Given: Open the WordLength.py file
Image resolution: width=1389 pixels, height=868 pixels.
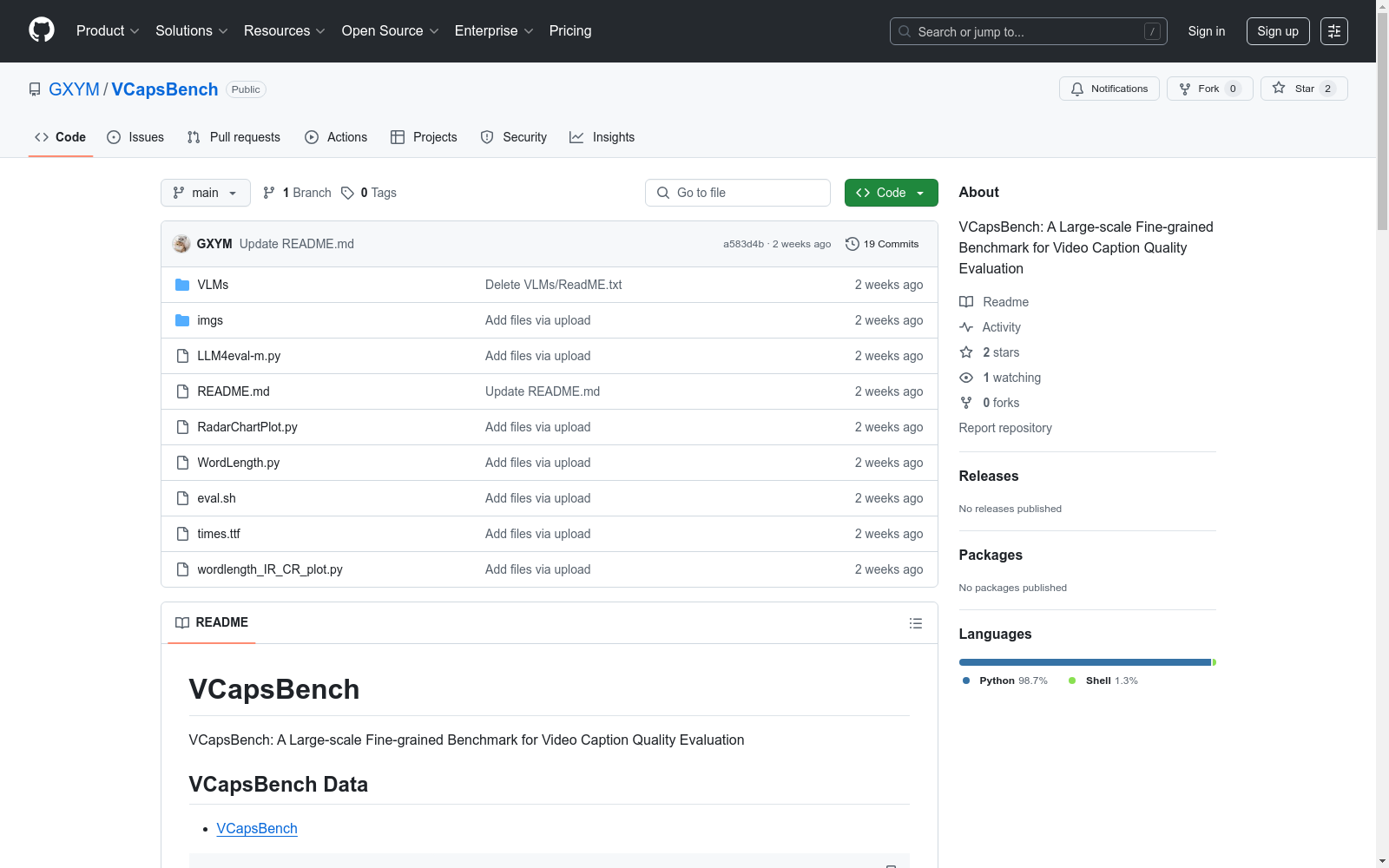Looking at the screenshot, I should click(239, 463).
